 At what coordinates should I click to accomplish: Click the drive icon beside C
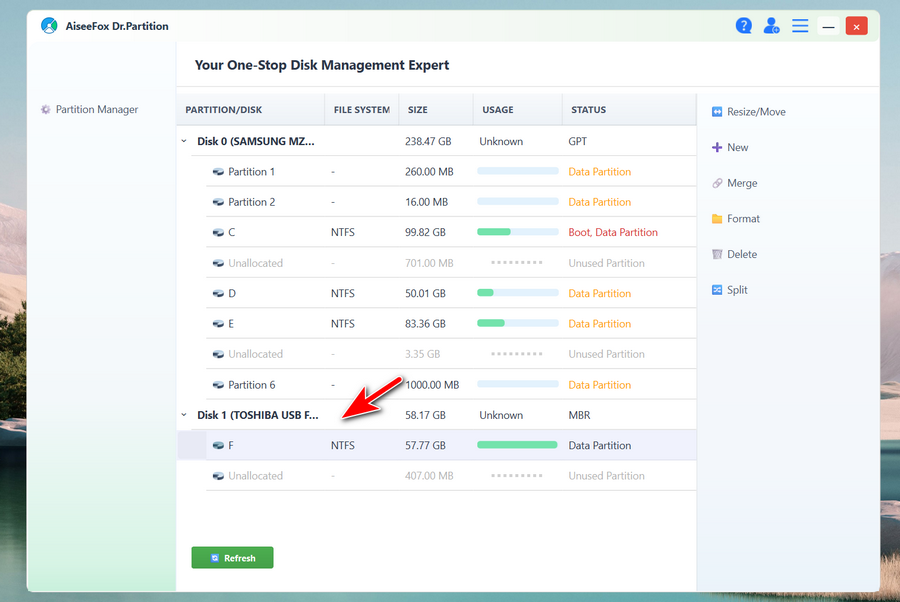[x=218, y=232]
